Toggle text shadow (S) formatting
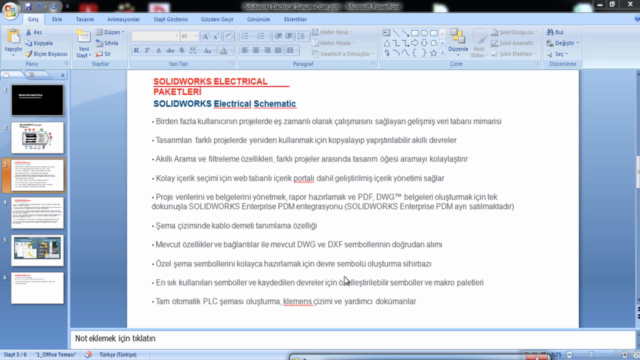Screen dimensions: 640x360 [x=182, y=50]
